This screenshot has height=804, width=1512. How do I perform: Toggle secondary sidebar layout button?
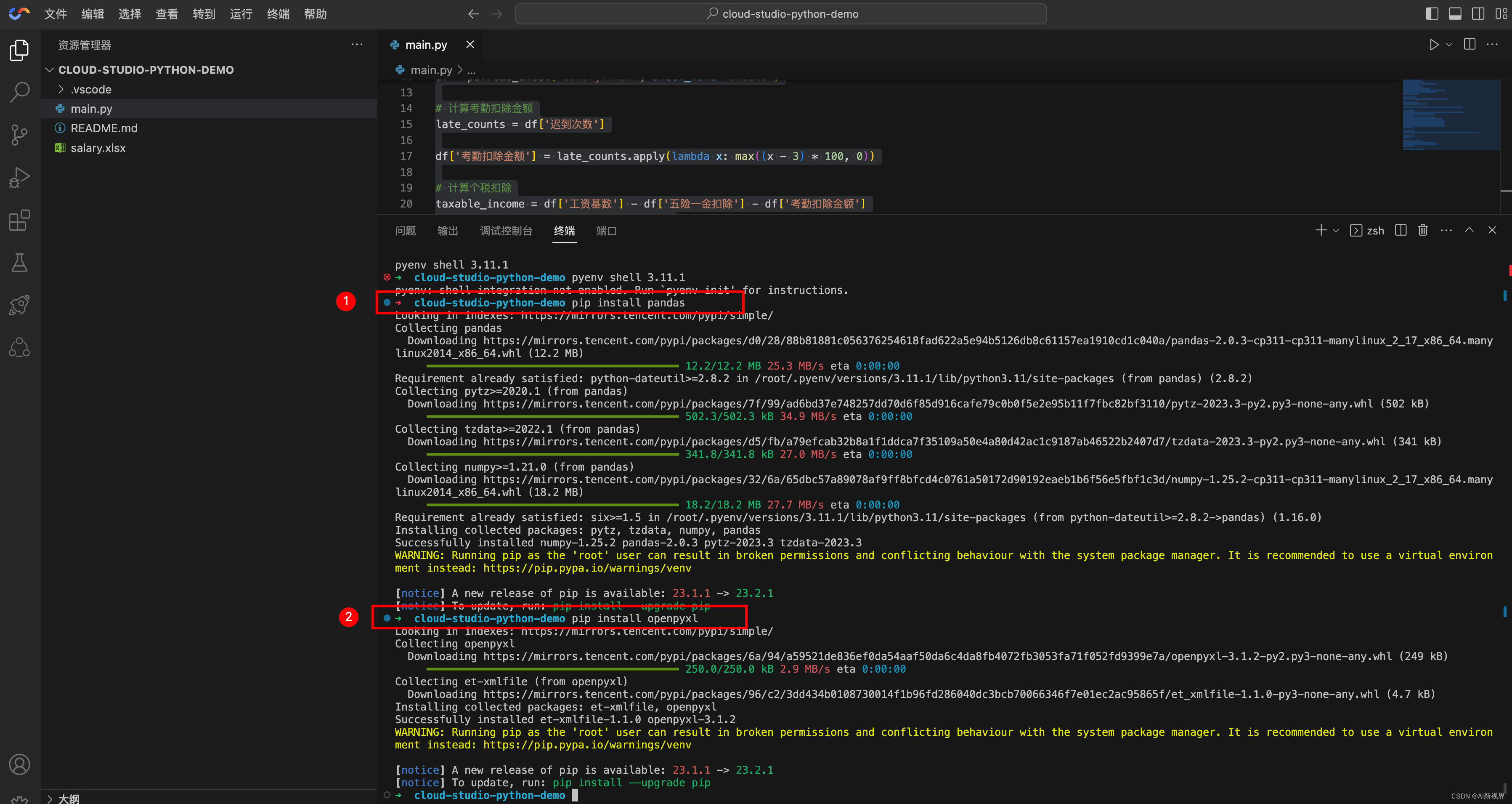click(x=1478, y=13)
